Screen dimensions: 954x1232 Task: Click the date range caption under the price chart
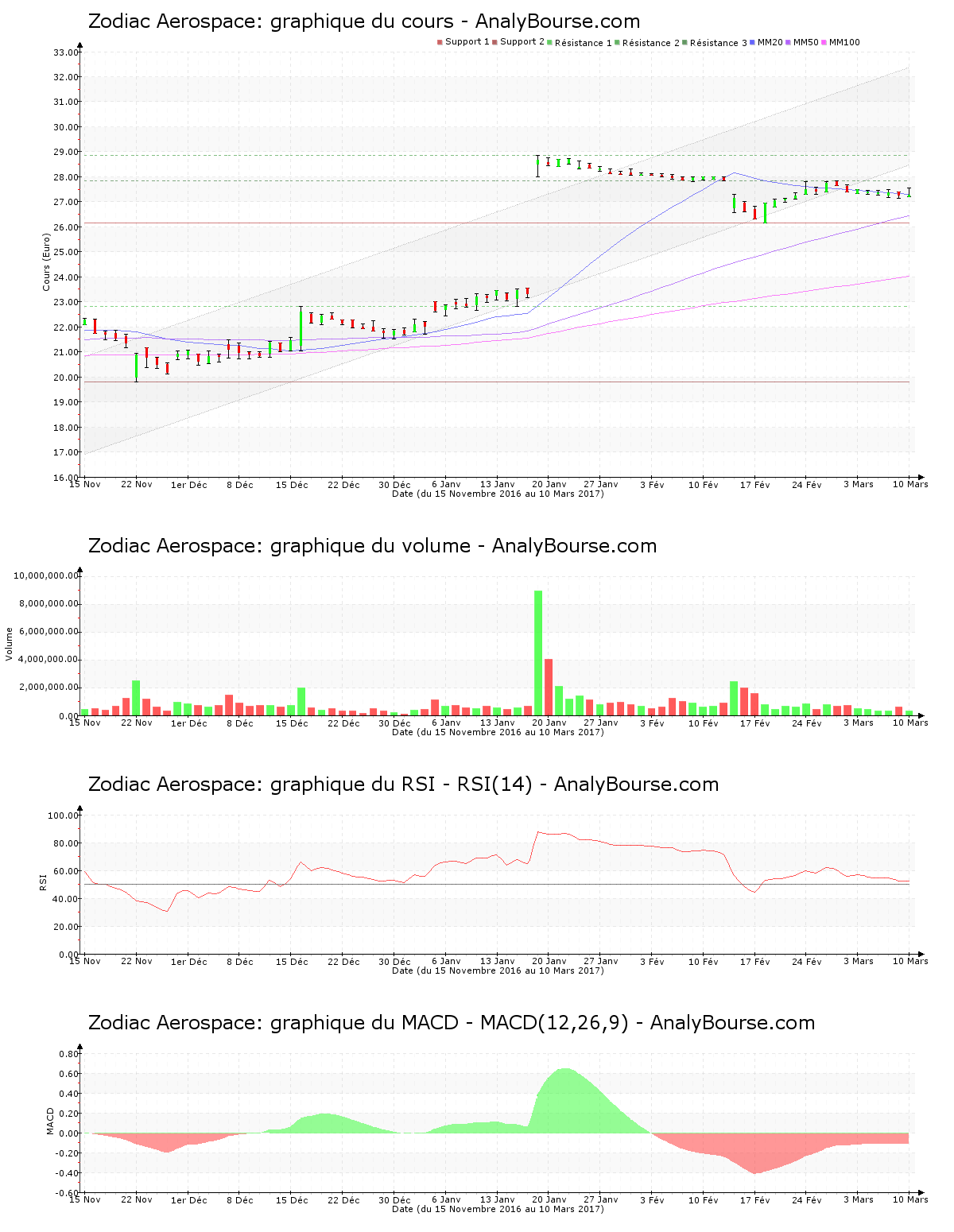click(498, 494)
